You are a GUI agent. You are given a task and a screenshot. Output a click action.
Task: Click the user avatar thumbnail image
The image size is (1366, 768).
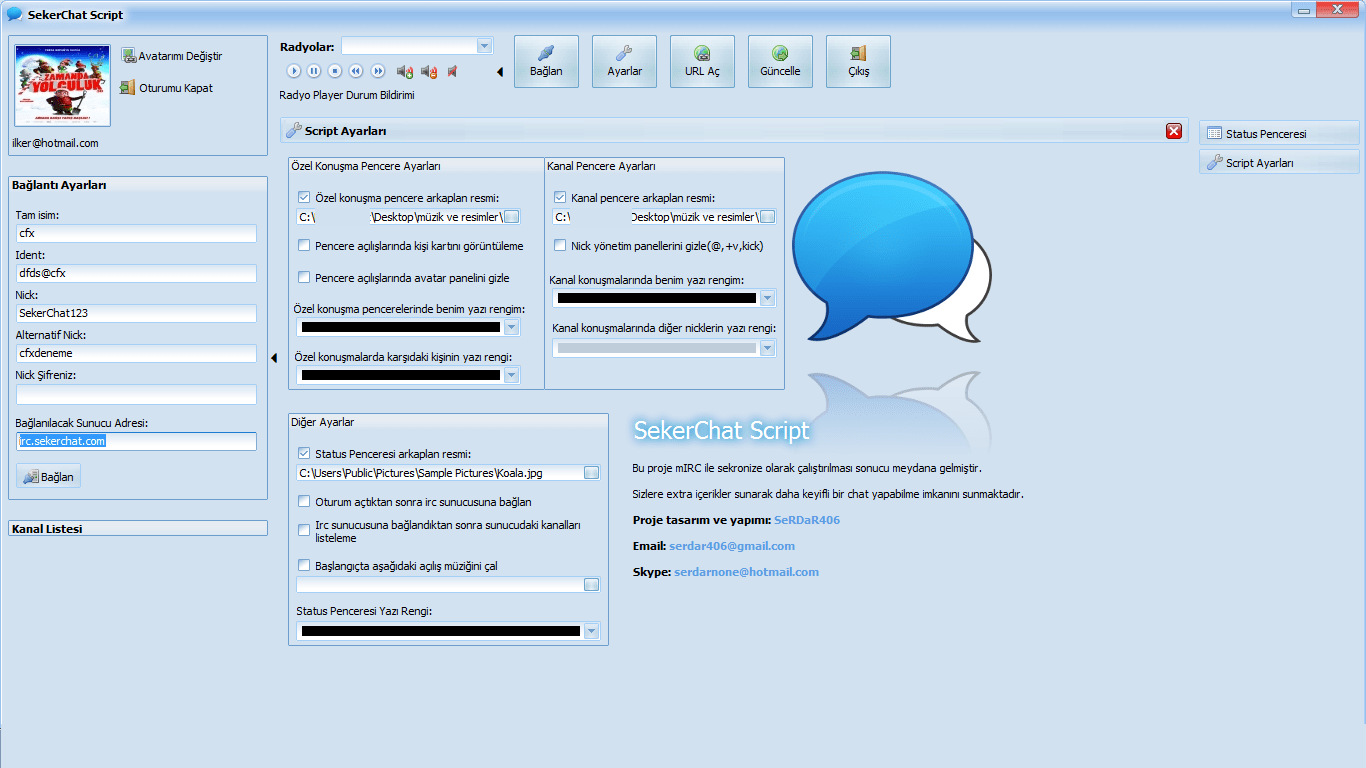click(62, 85)
